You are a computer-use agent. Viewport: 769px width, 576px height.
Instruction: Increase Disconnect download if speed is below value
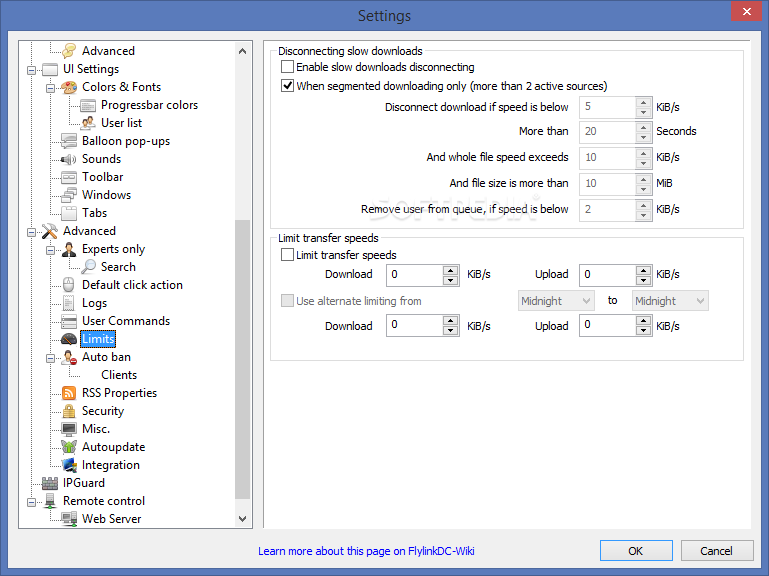[x=643, y=103]
